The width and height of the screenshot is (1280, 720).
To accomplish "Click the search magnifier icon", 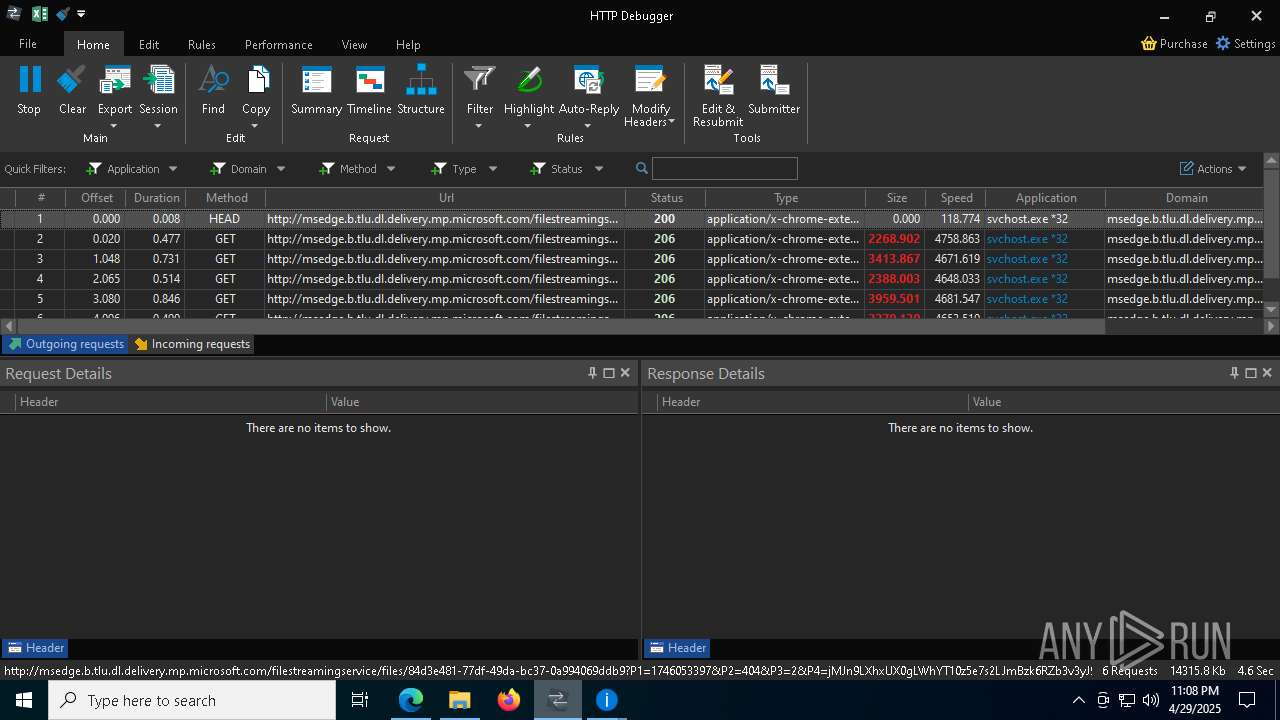I will pos(642,169).
